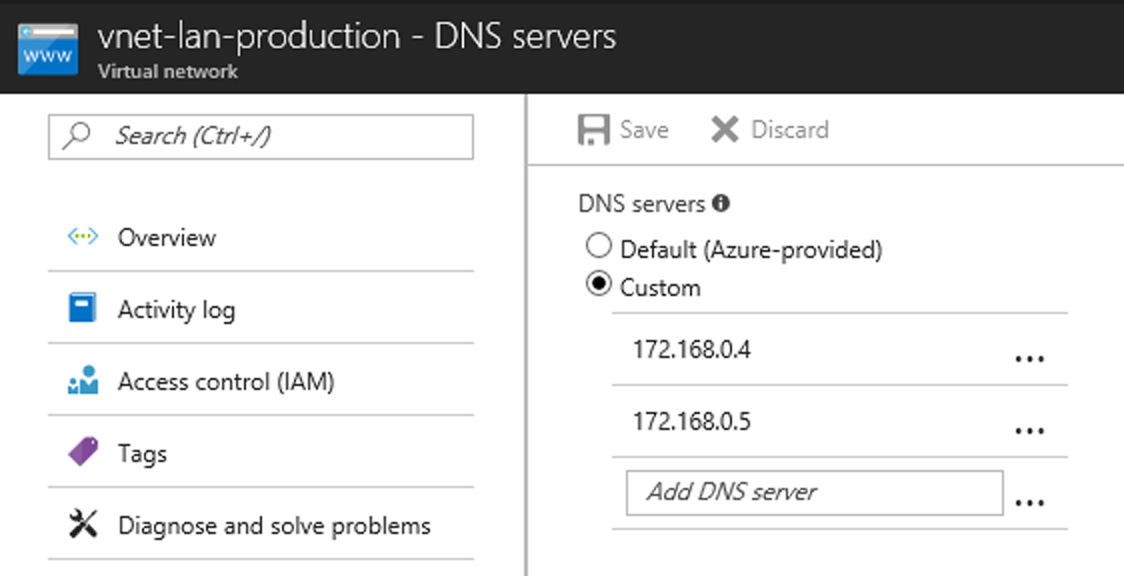
Task: Click the virtual network www icon
Action: (x=48, y=49)
